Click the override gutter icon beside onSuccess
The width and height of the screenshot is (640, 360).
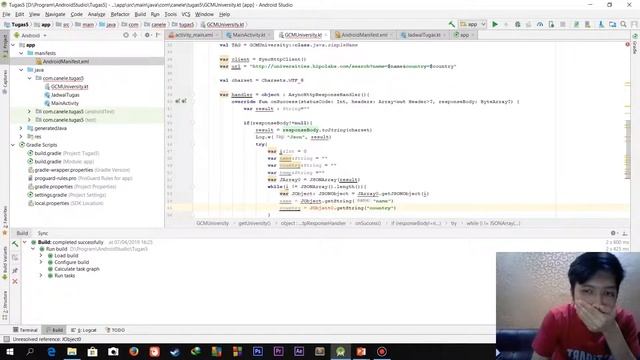point(181,101)
